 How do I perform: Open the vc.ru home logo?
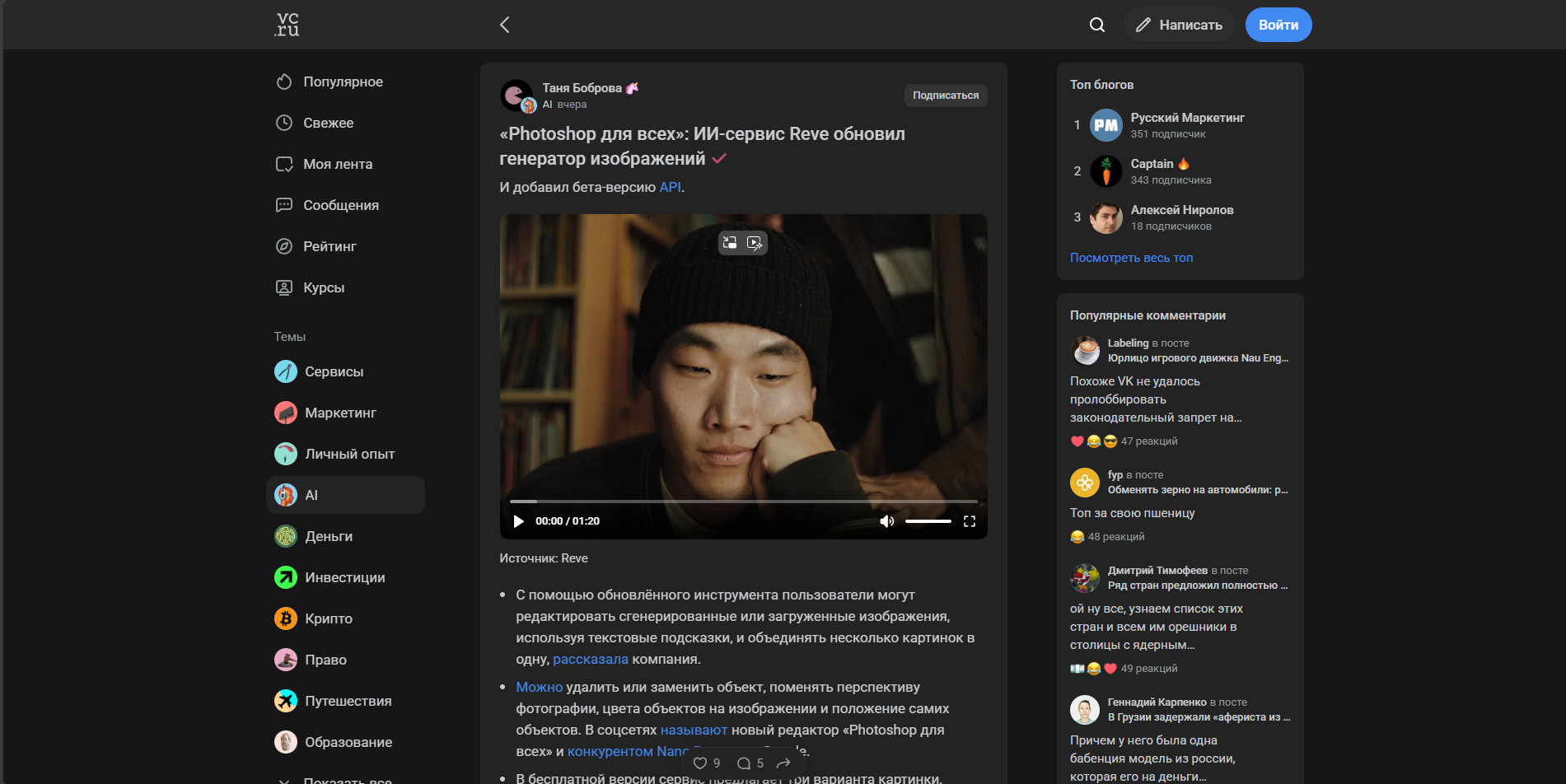[x=287, y=25]
